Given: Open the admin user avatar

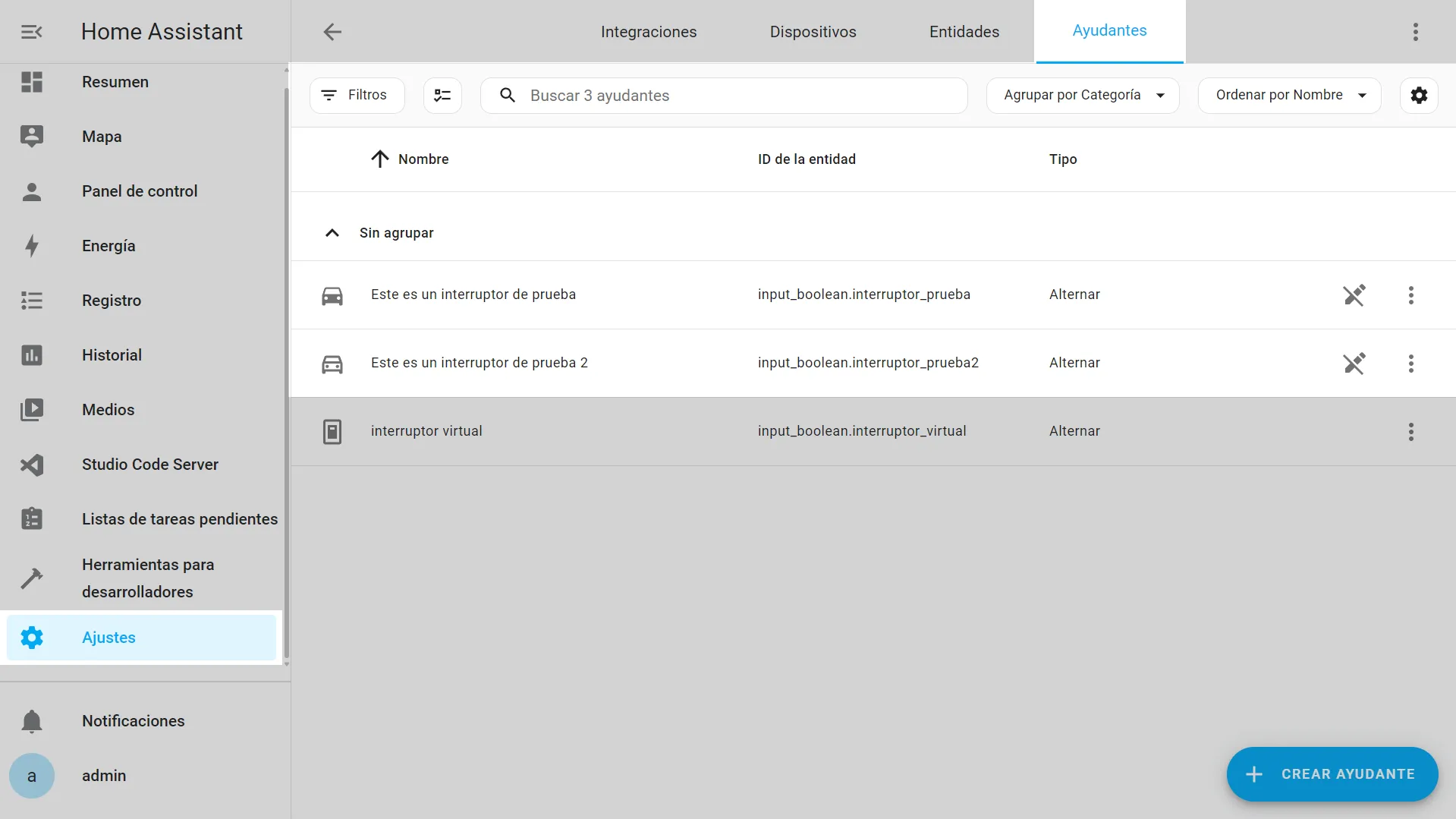Looking at the screenshot, I should 32,776.
